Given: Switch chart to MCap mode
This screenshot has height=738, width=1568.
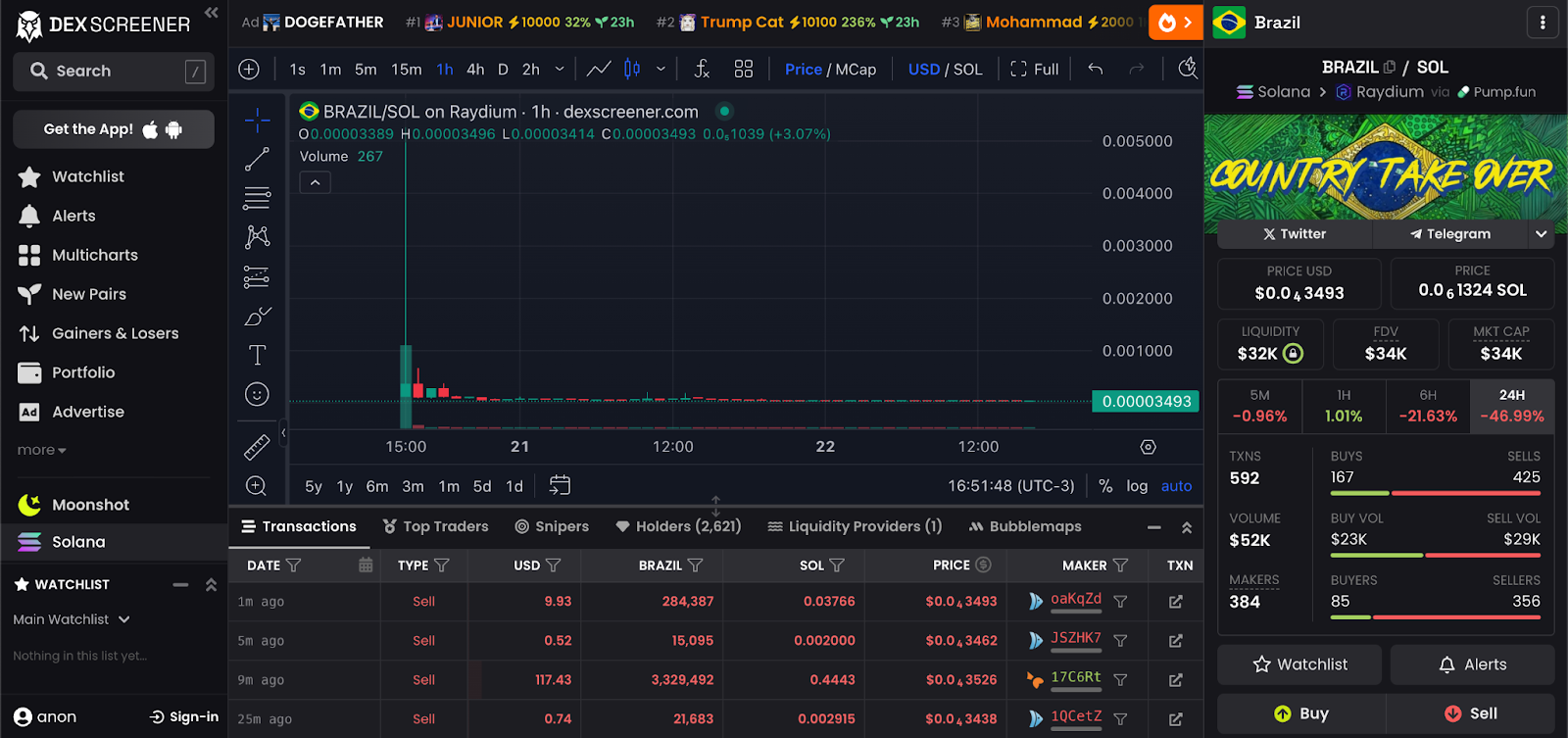Looking at the screenshot, I should [x=856, y=70].
